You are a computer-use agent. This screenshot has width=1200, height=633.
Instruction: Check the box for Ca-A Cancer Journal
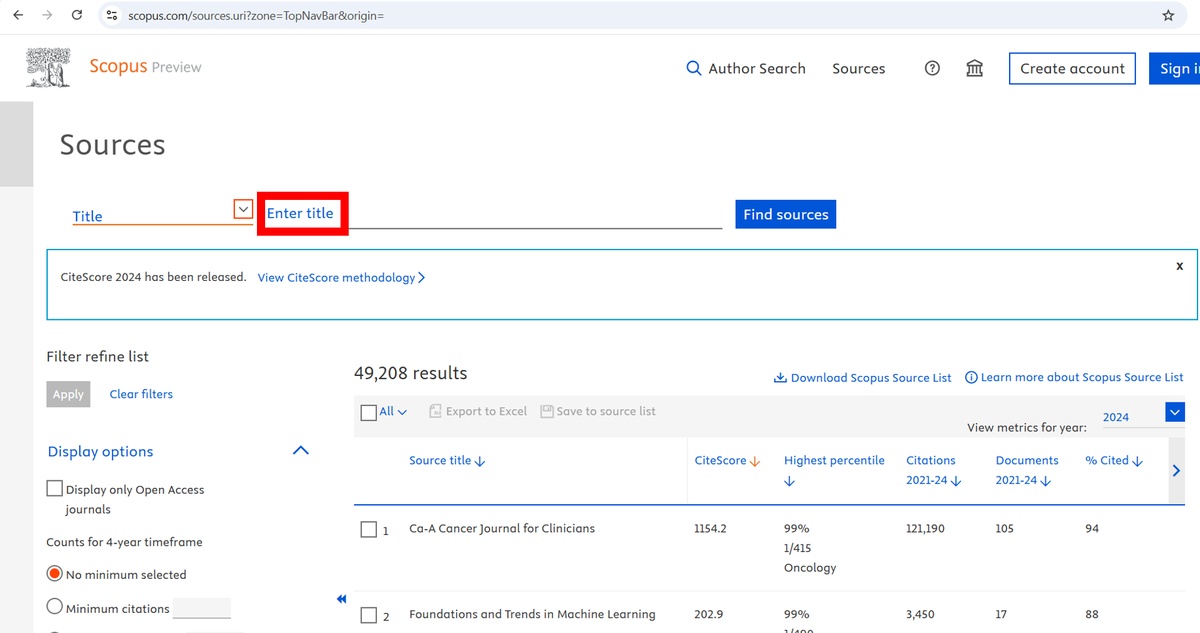pos(368,529)
